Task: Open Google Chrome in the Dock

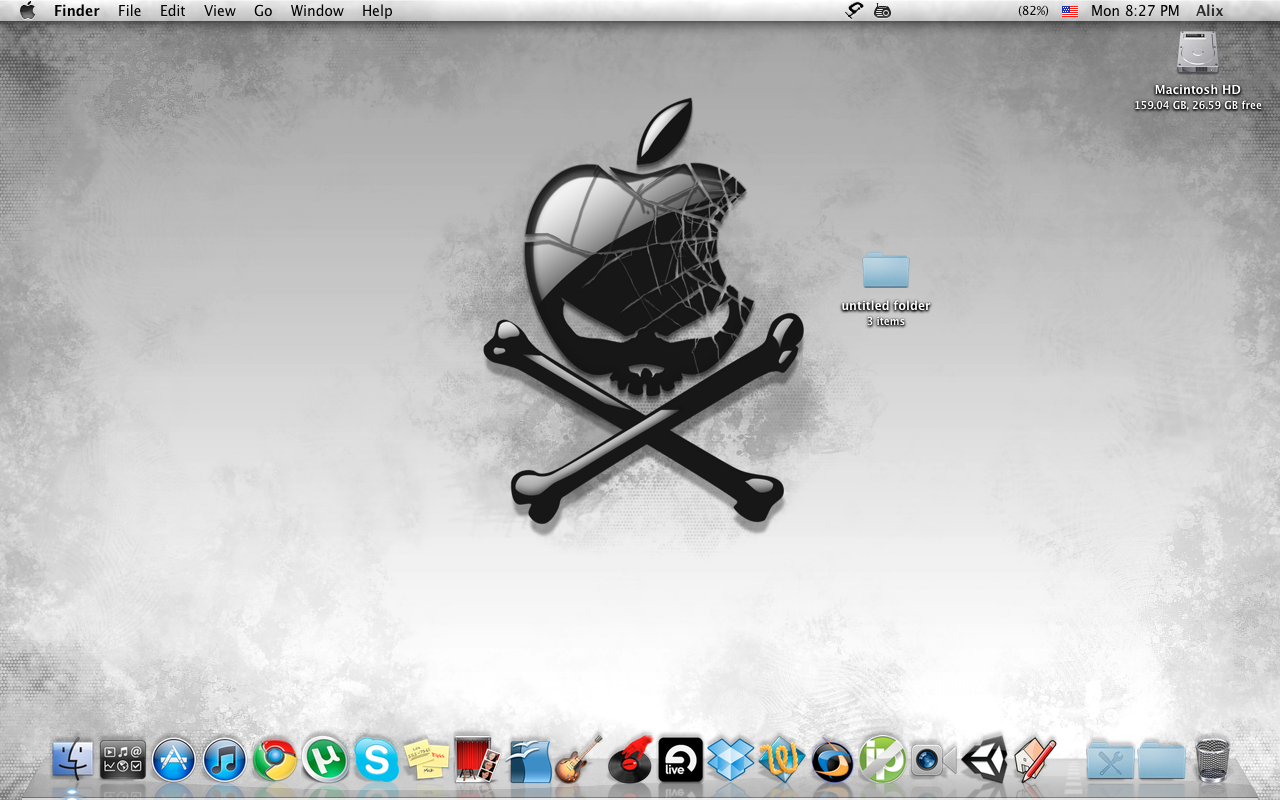Action: tap(274, 760)
